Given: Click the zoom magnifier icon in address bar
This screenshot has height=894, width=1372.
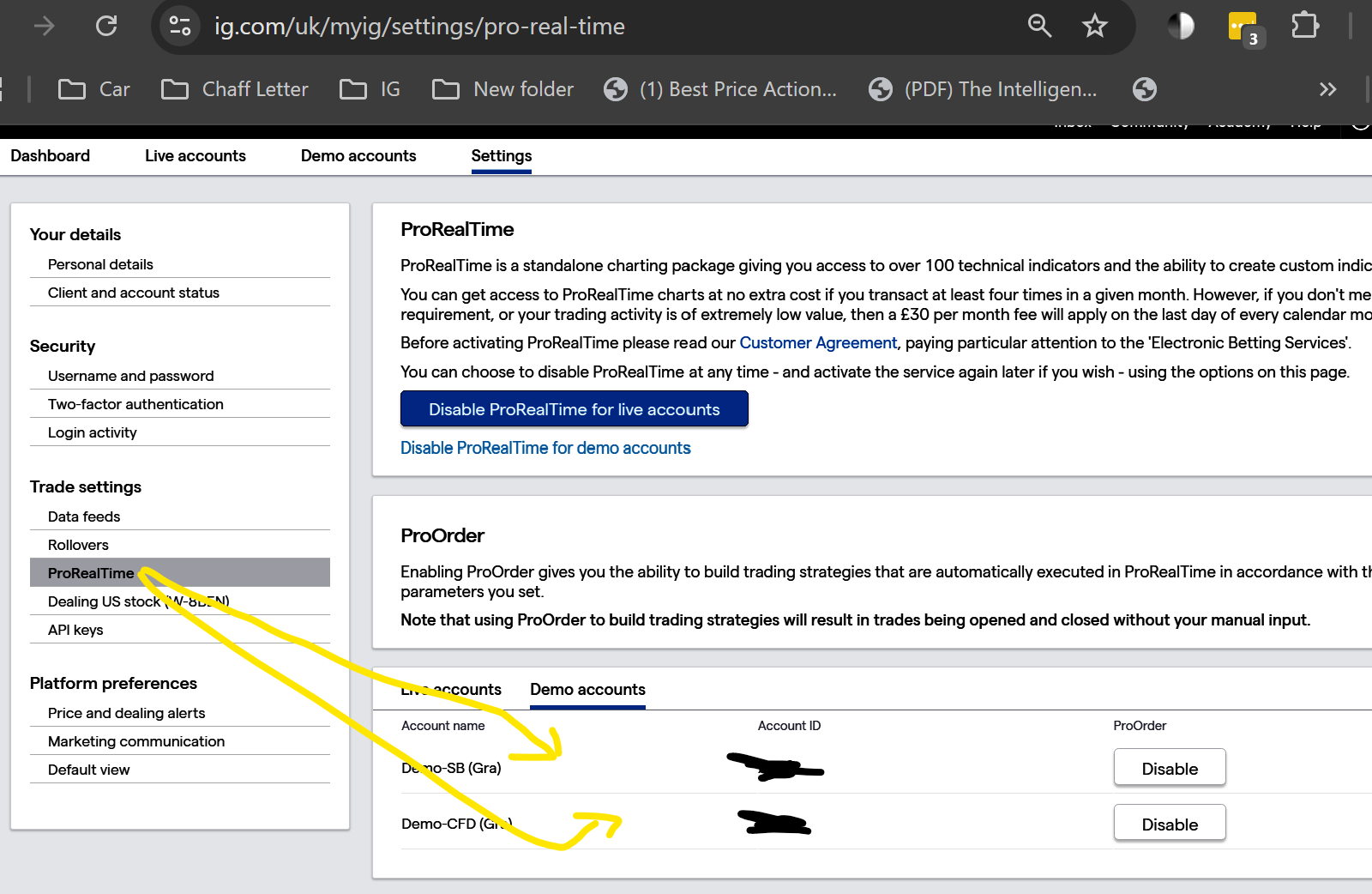Looking at the screenshot, I should pyautogui.click(x=1039, y=26).
